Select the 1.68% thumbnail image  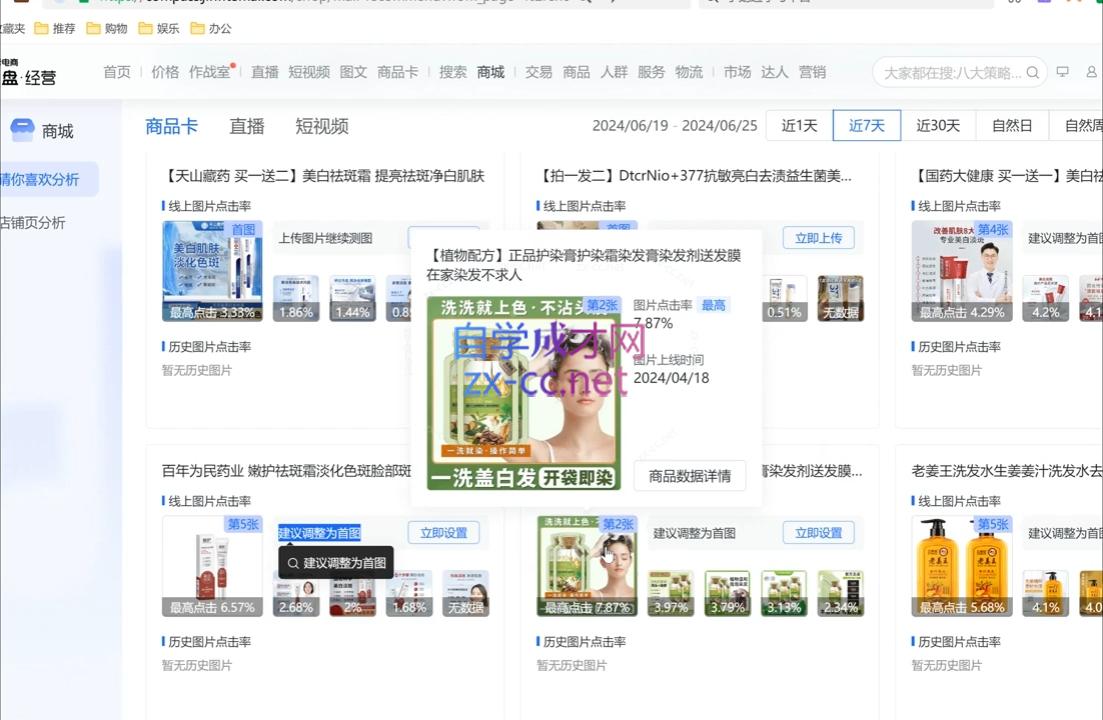(x=409, y=593)
